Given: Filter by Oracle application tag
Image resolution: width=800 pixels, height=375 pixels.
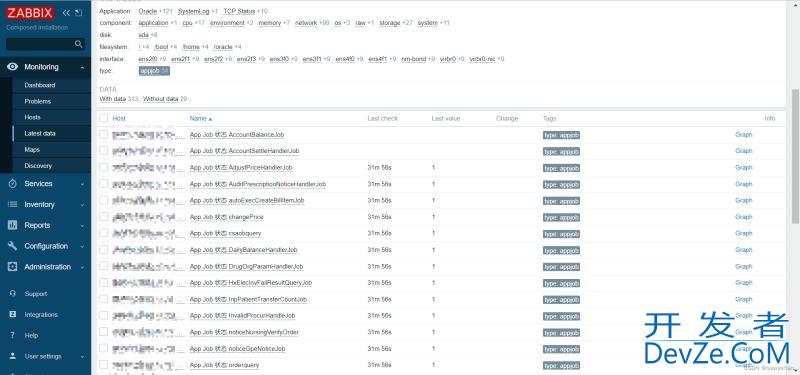Looking at the screenshot, I should pyautogui.click(x=147, y=11).
